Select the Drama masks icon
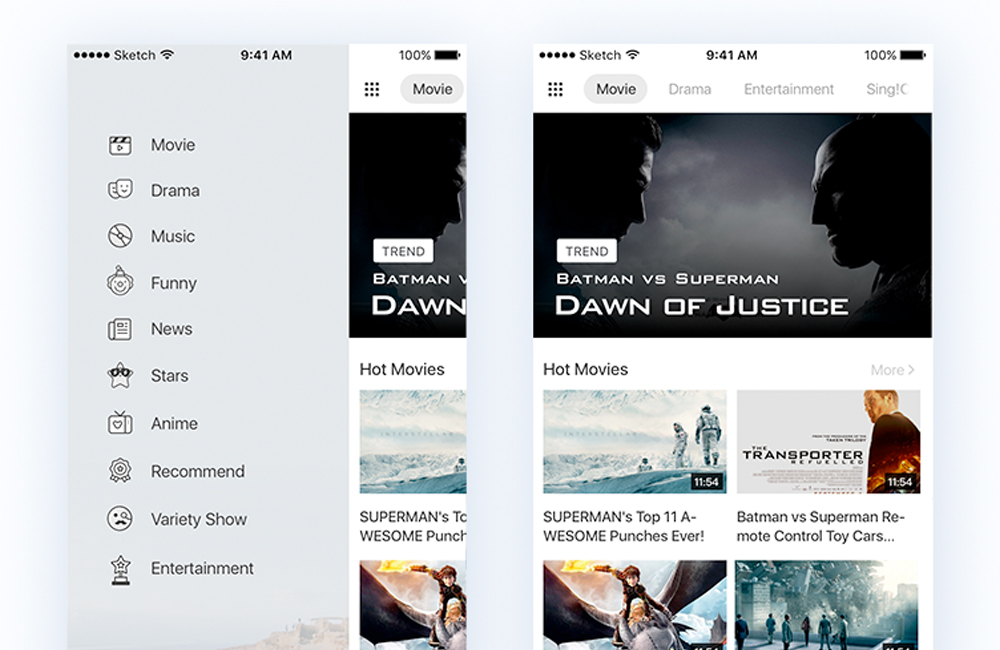The height and width of the screenshot is (650, 1000). tap(120, 190)
